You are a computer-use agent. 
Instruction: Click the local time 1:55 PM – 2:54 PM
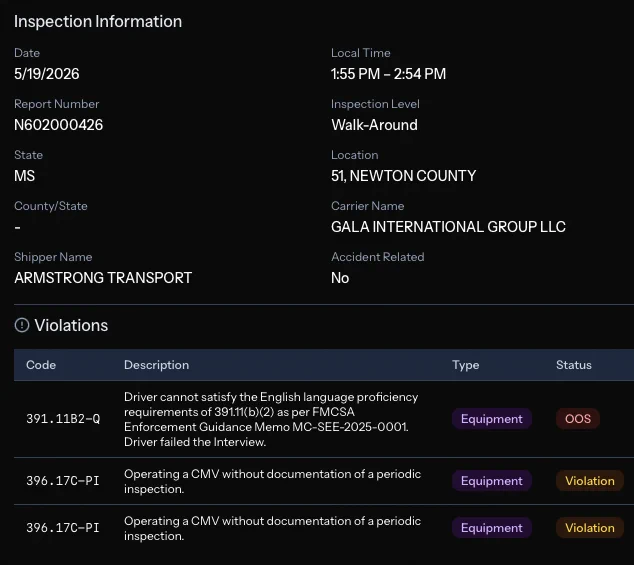coord(388,74)
